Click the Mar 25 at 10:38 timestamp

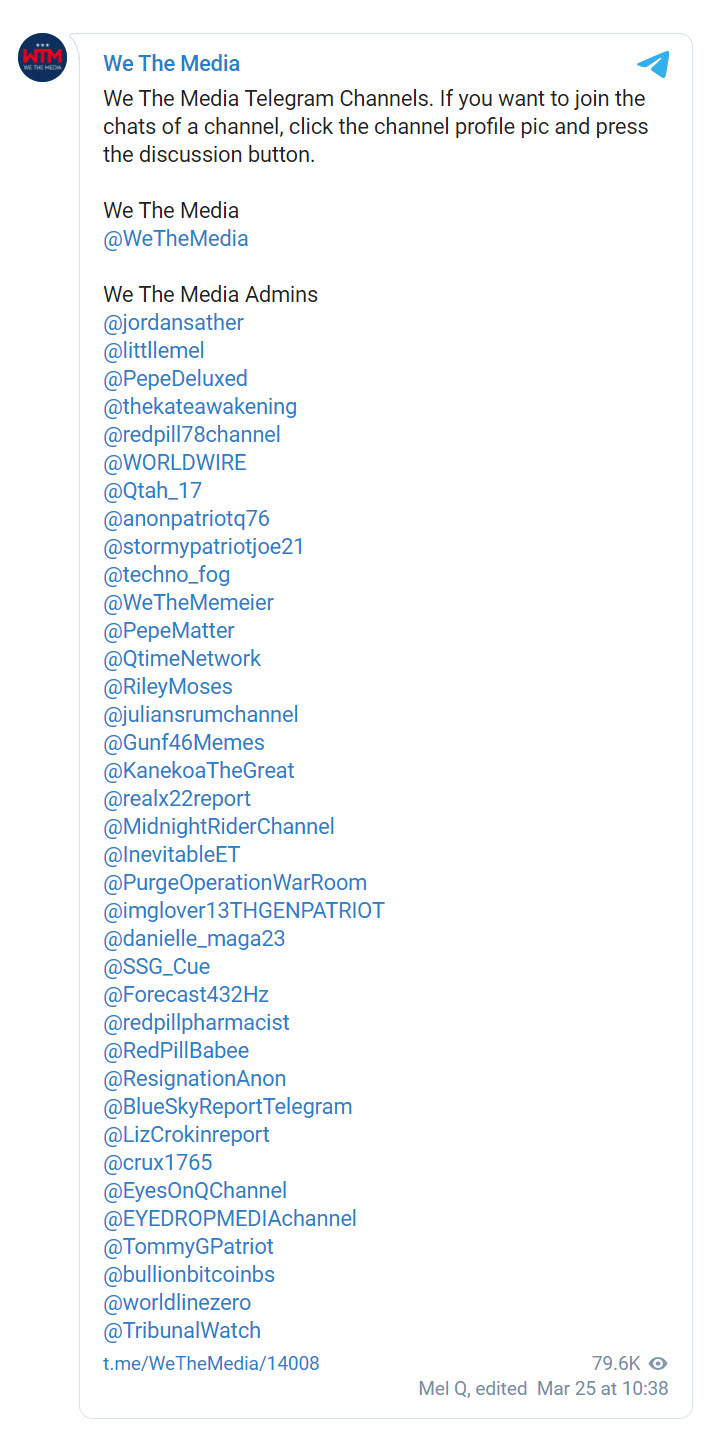click(x=602, y=1388)
